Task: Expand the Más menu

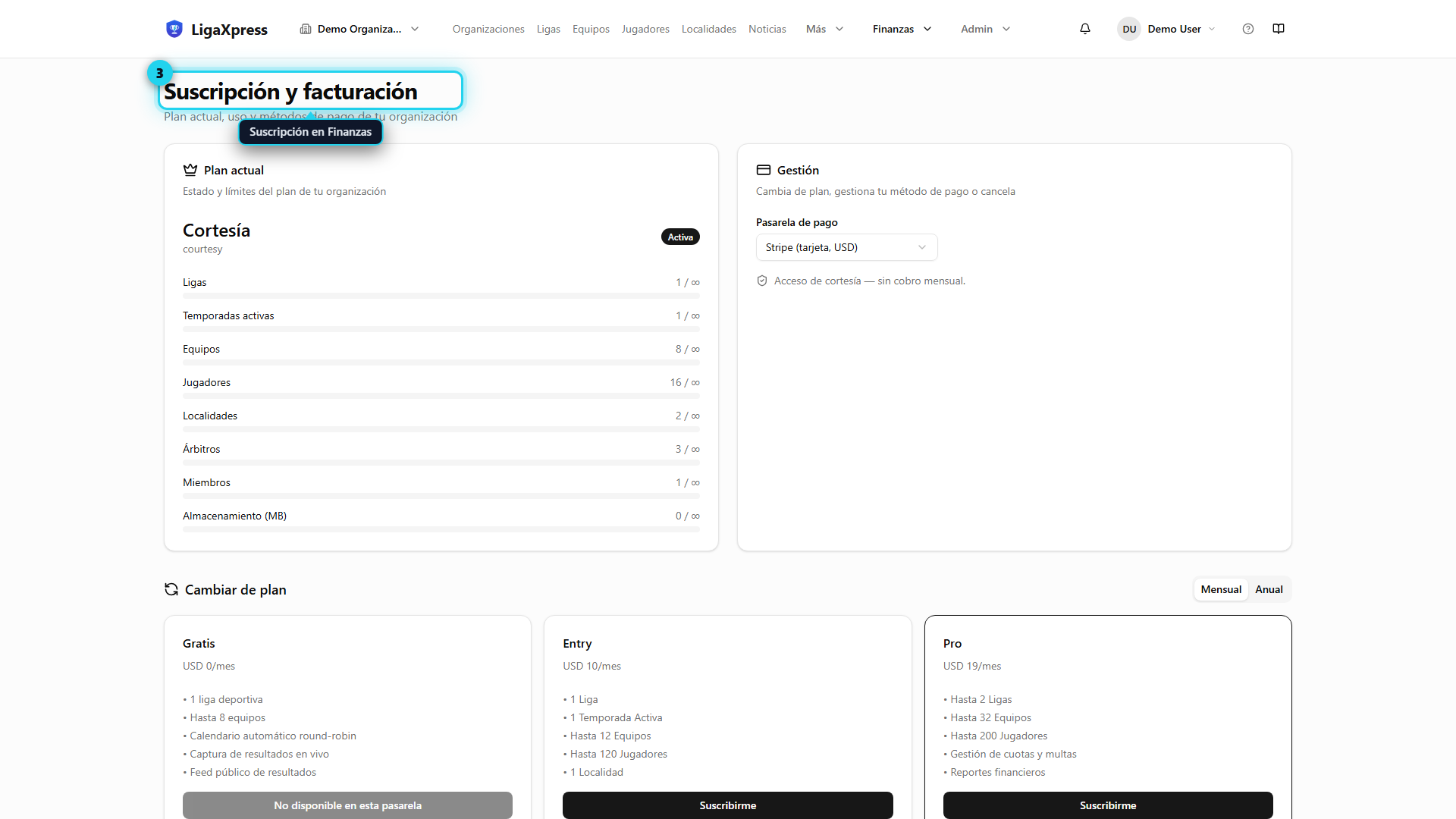Action: (824, 29)
